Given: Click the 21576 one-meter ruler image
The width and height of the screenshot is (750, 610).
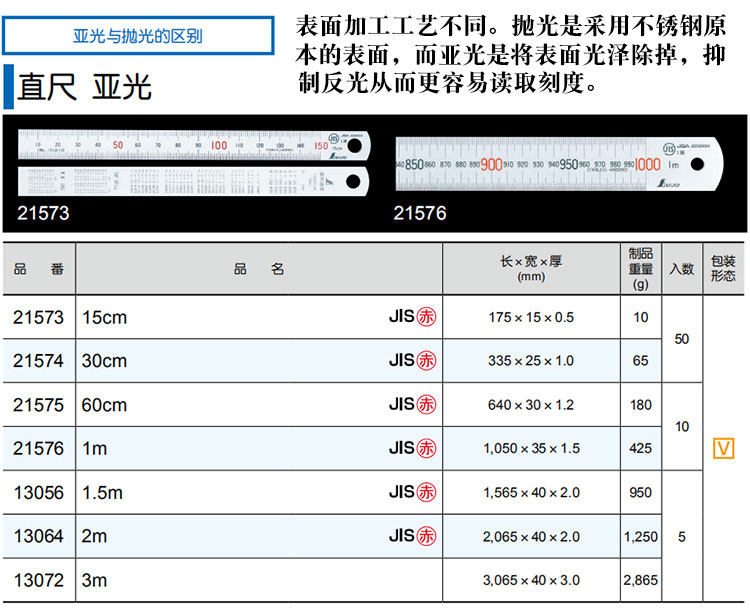Looking at the screenshot, I should coord(559,164).
